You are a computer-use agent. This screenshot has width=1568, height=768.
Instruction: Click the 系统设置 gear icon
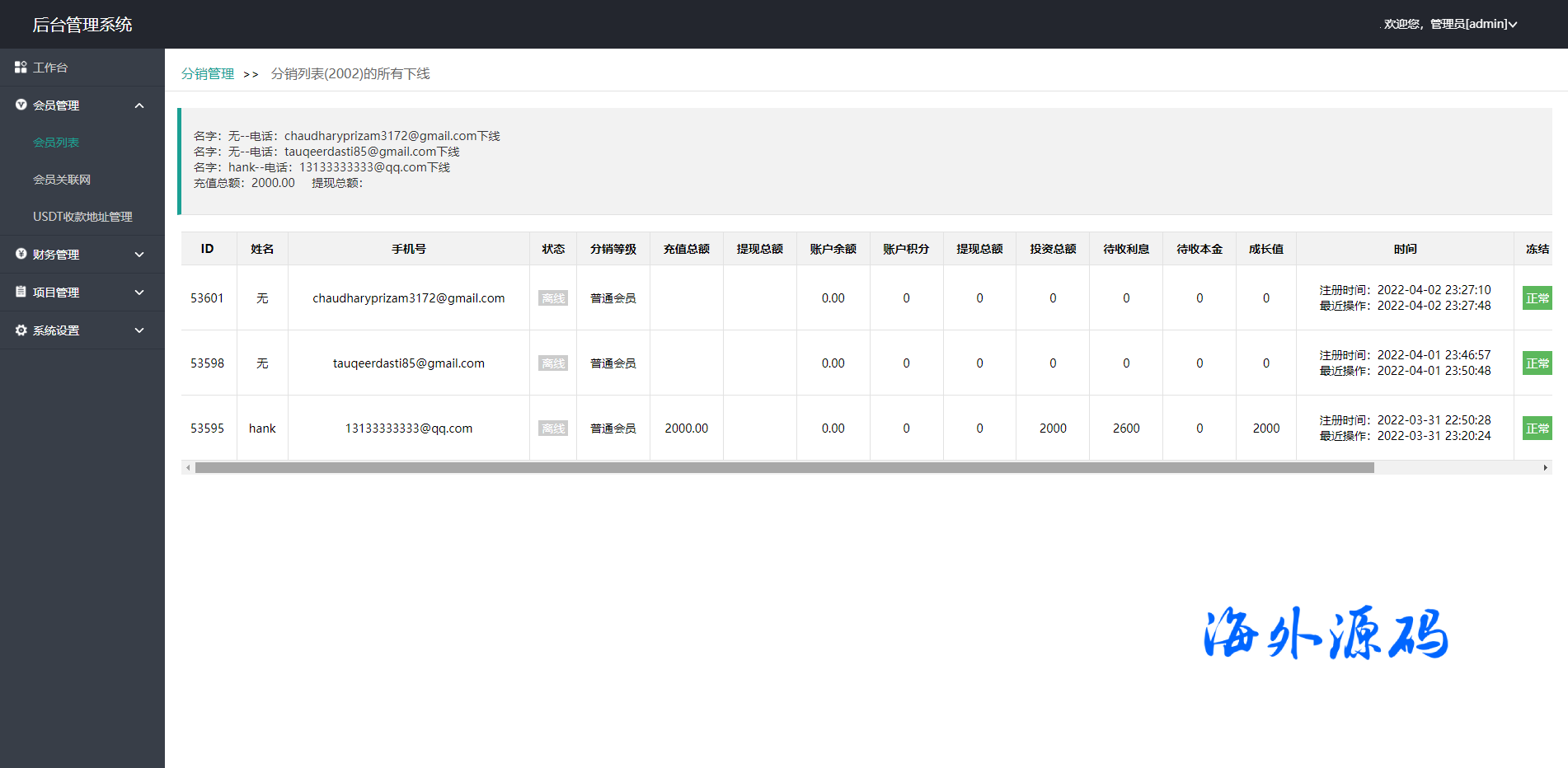point(21,330)
